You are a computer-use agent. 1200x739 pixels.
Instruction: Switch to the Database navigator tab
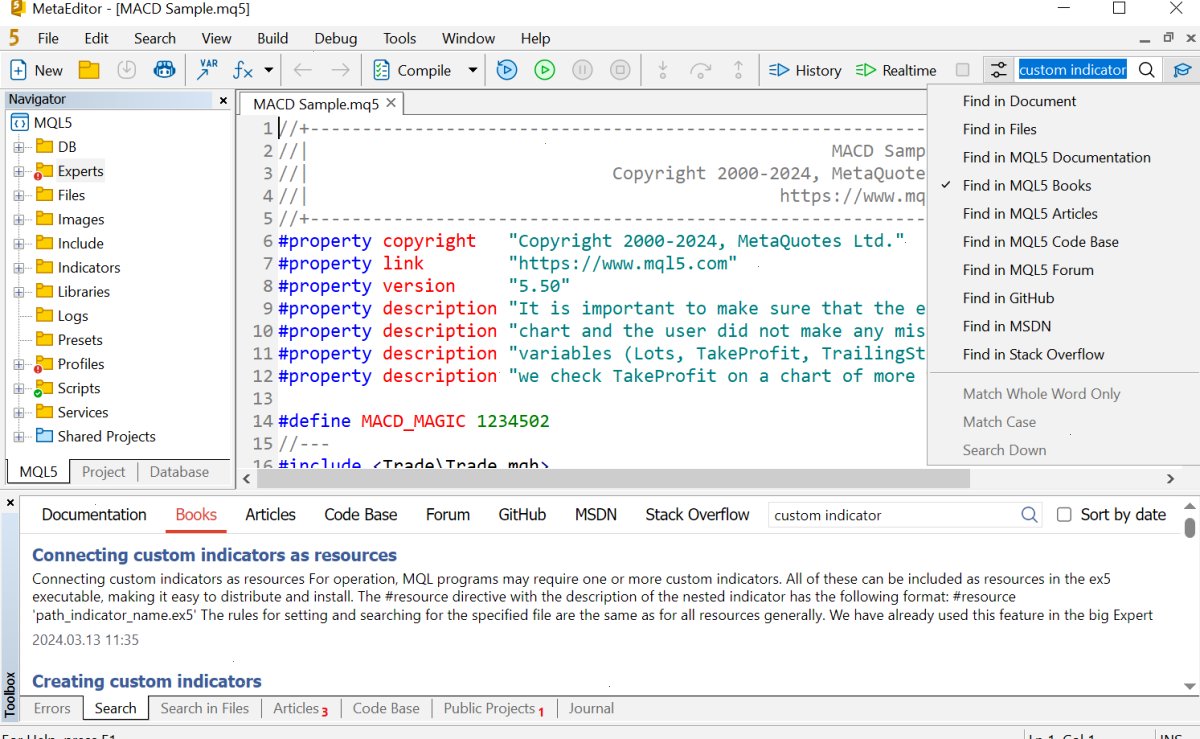pyautogui.click(x=179, y=472)
